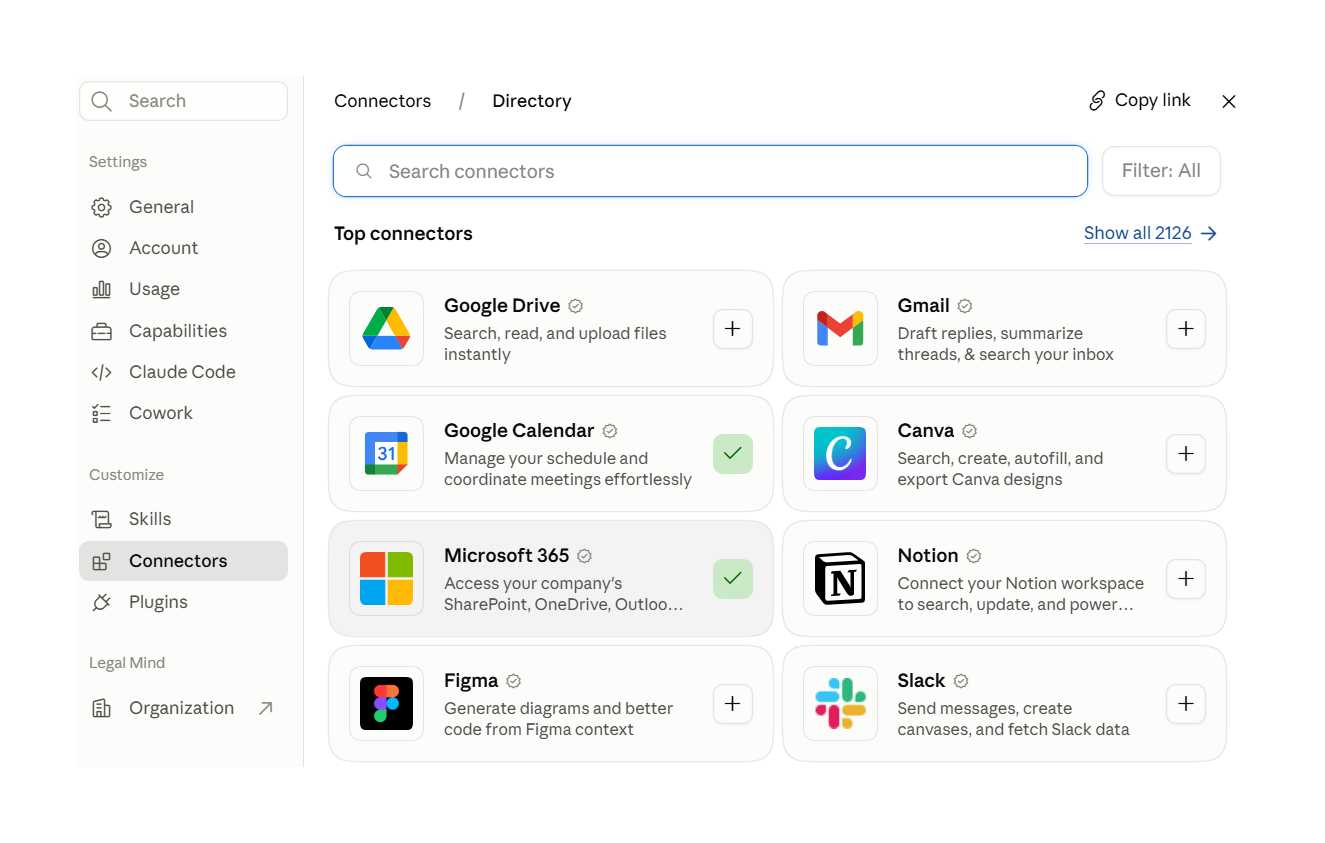Go to the Plugins section

coord(183,602)
